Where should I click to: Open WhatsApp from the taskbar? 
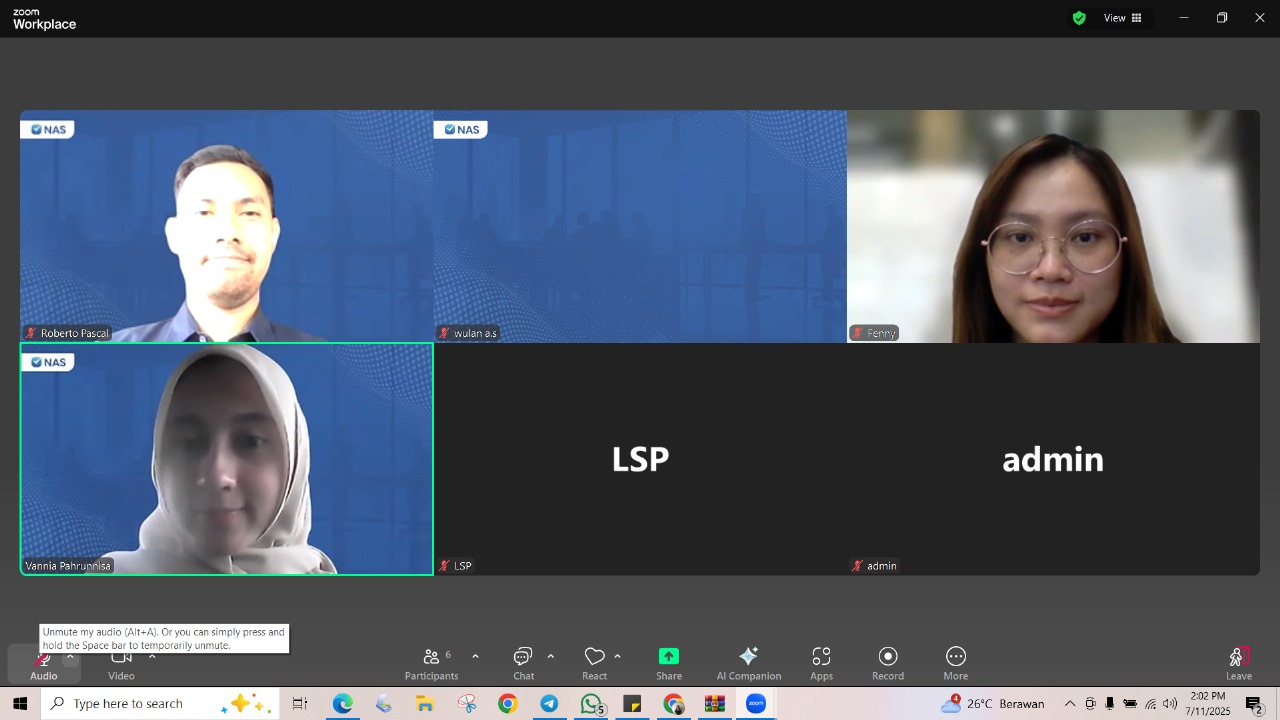pos(591,704)
